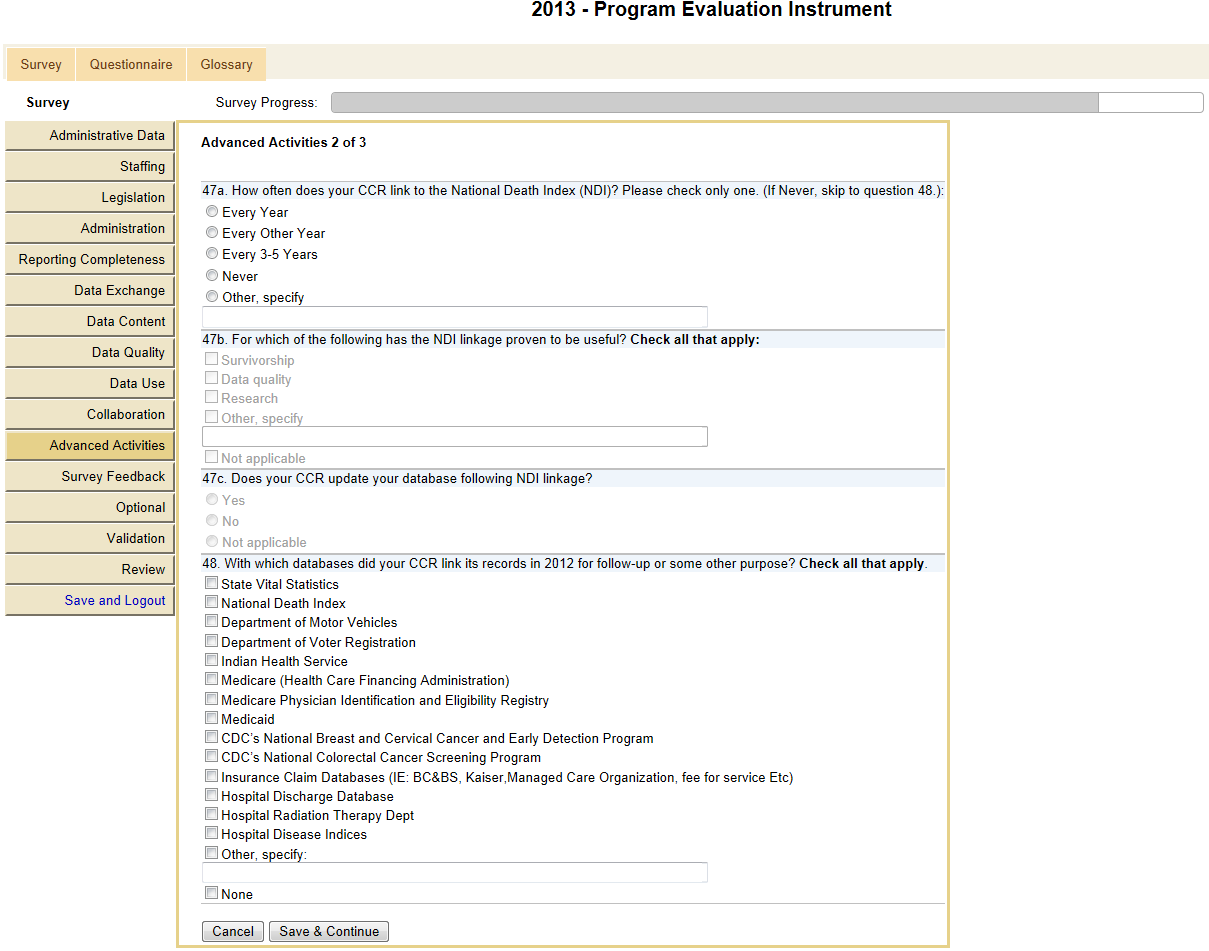Open the Survey Feedback section
Viewport: 1209px width, 951px height.
pos(113,476)
